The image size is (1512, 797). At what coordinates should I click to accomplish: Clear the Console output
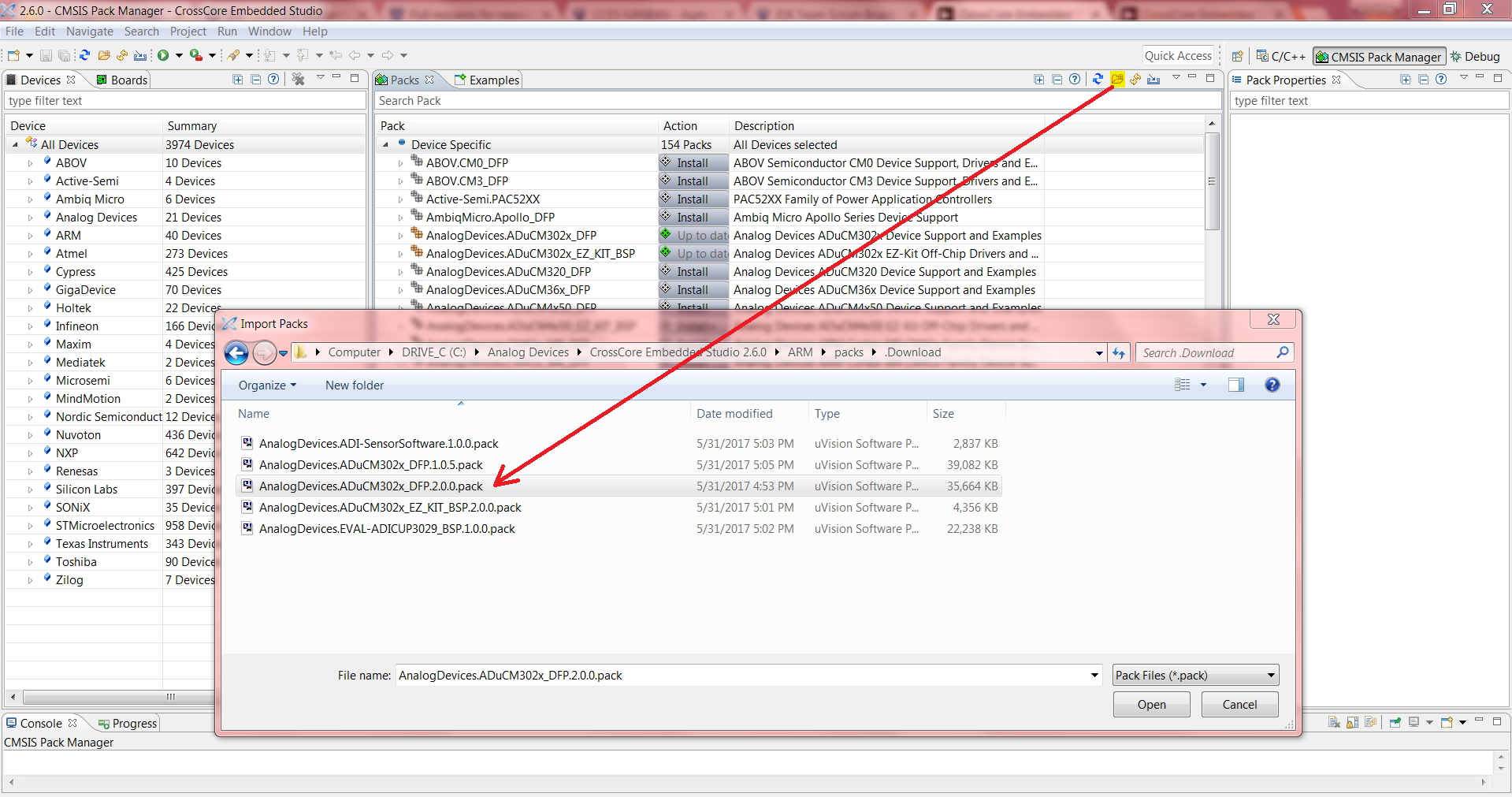[x=1334, y=722]
